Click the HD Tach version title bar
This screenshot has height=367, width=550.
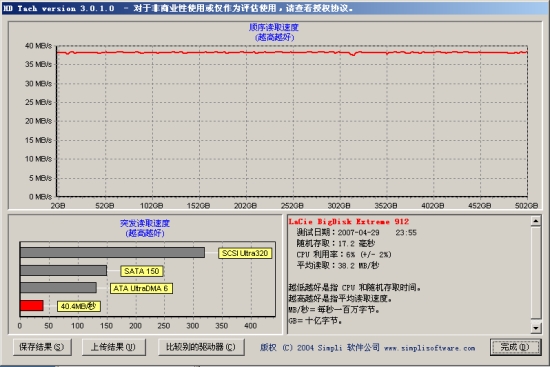275,8
